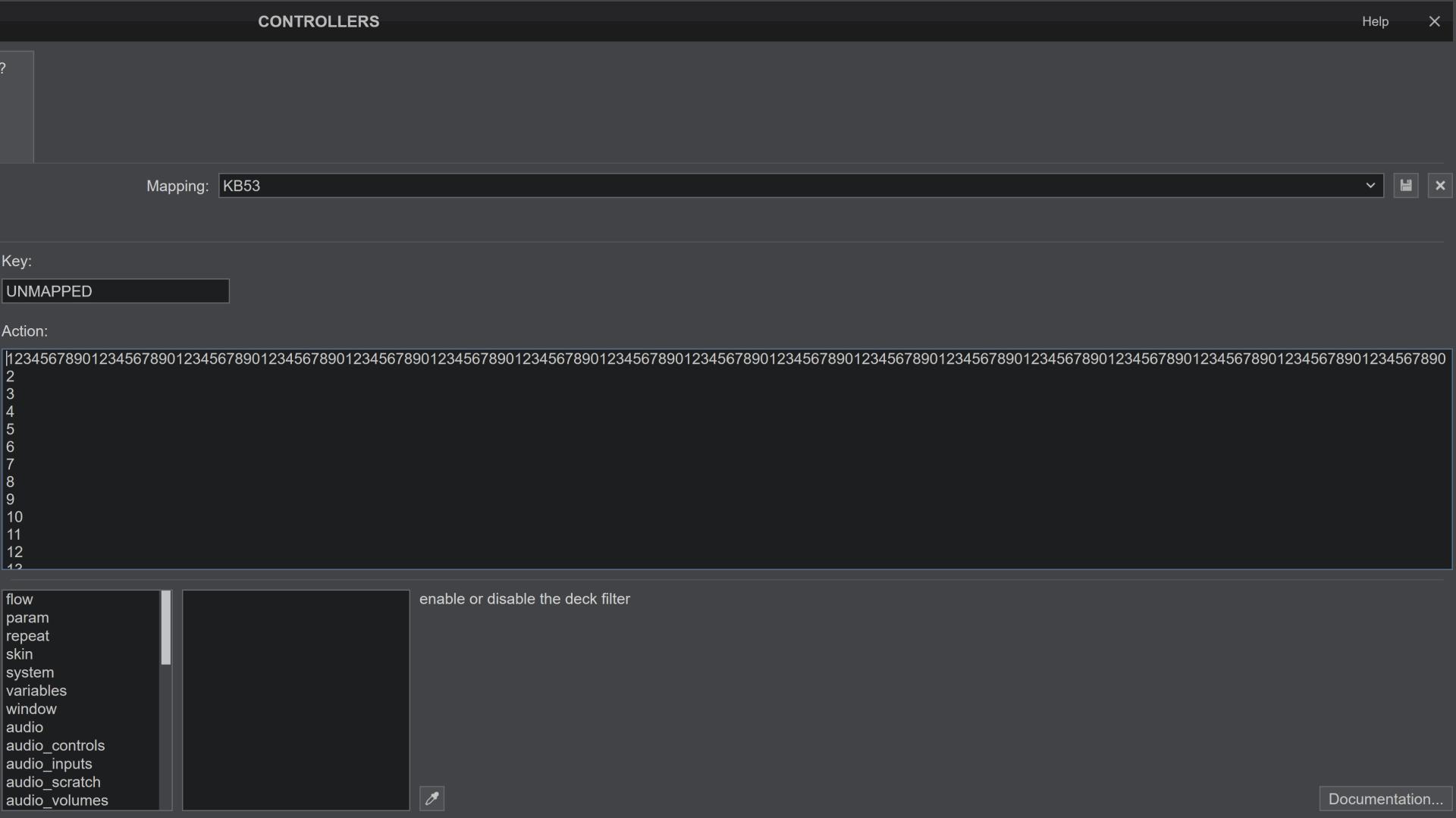Image resolution: width=1456 pixels, height=818 pixels.
Task: Select the skin category
Action: [20, 654]
